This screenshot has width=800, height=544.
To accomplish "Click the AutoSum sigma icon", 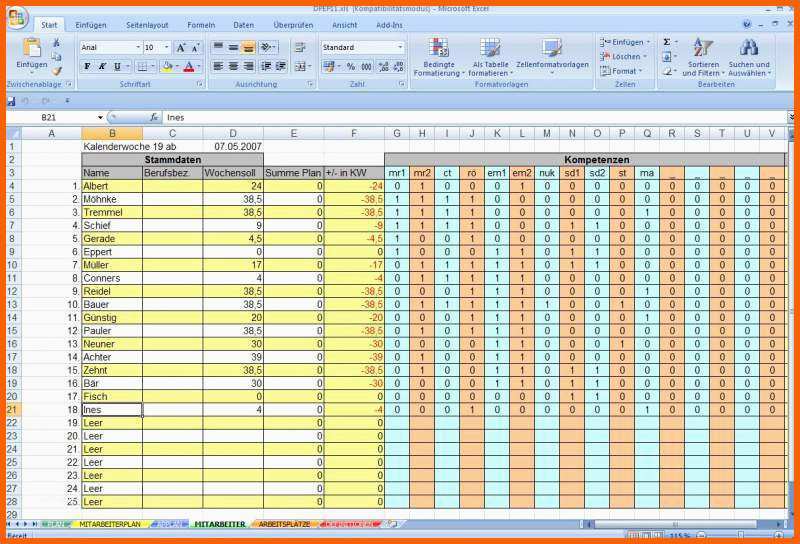I will (x=667, y=43).
